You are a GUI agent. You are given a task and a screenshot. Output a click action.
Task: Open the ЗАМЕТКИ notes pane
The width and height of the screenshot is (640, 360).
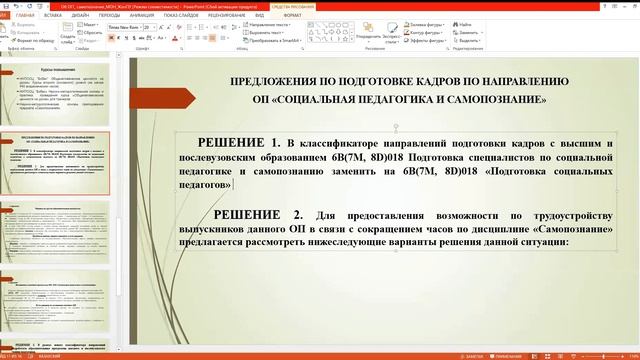471,357
